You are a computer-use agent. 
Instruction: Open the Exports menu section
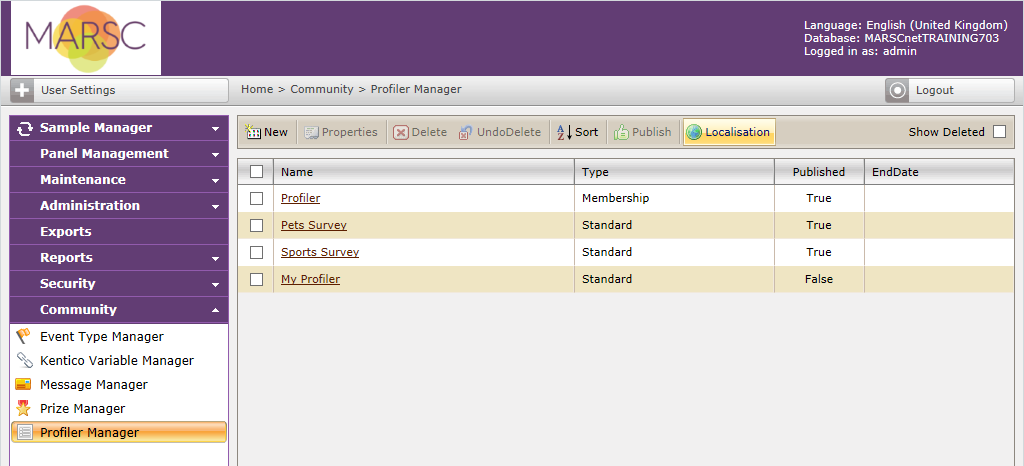click(120, 232)
